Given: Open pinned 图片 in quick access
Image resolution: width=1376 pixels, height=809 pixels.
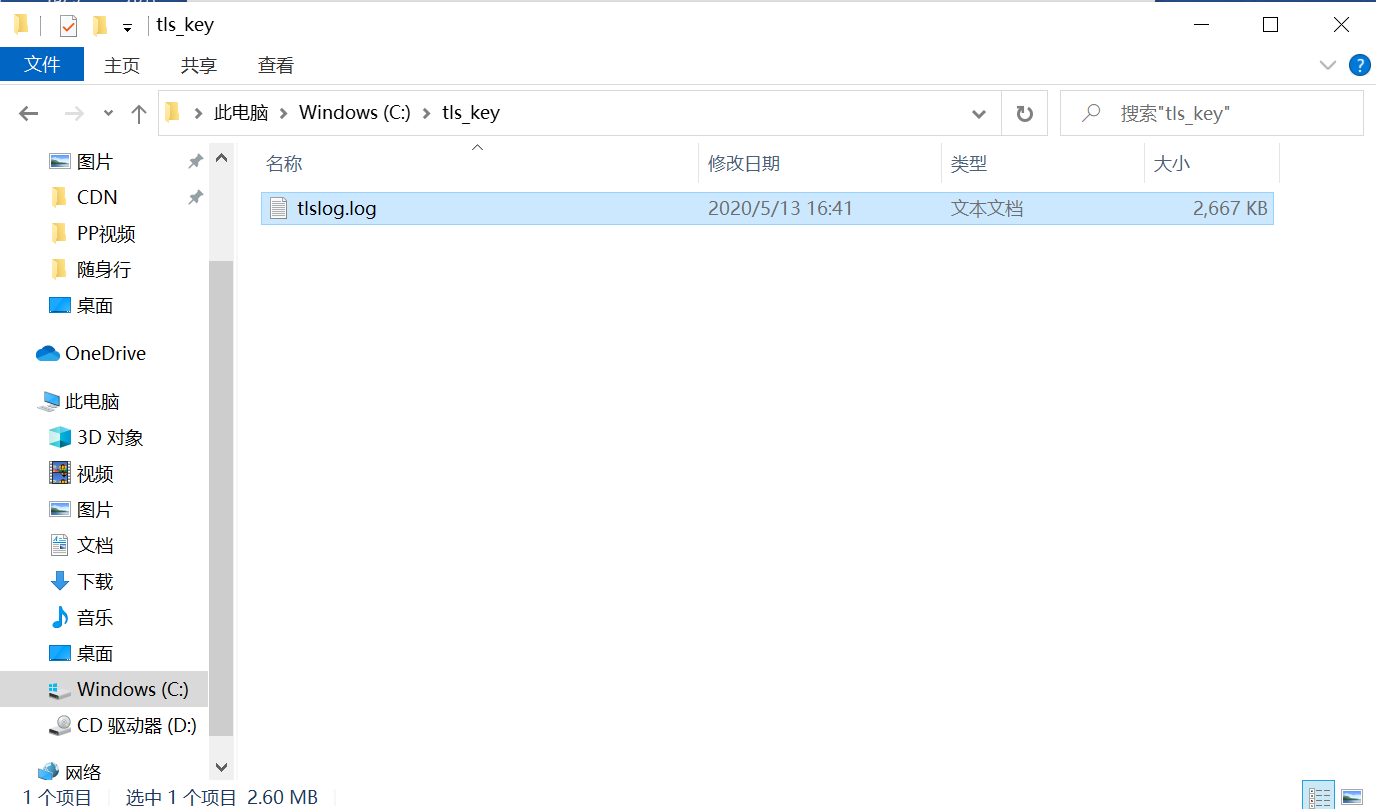Looking at the screenshot, I should point(95,161).
